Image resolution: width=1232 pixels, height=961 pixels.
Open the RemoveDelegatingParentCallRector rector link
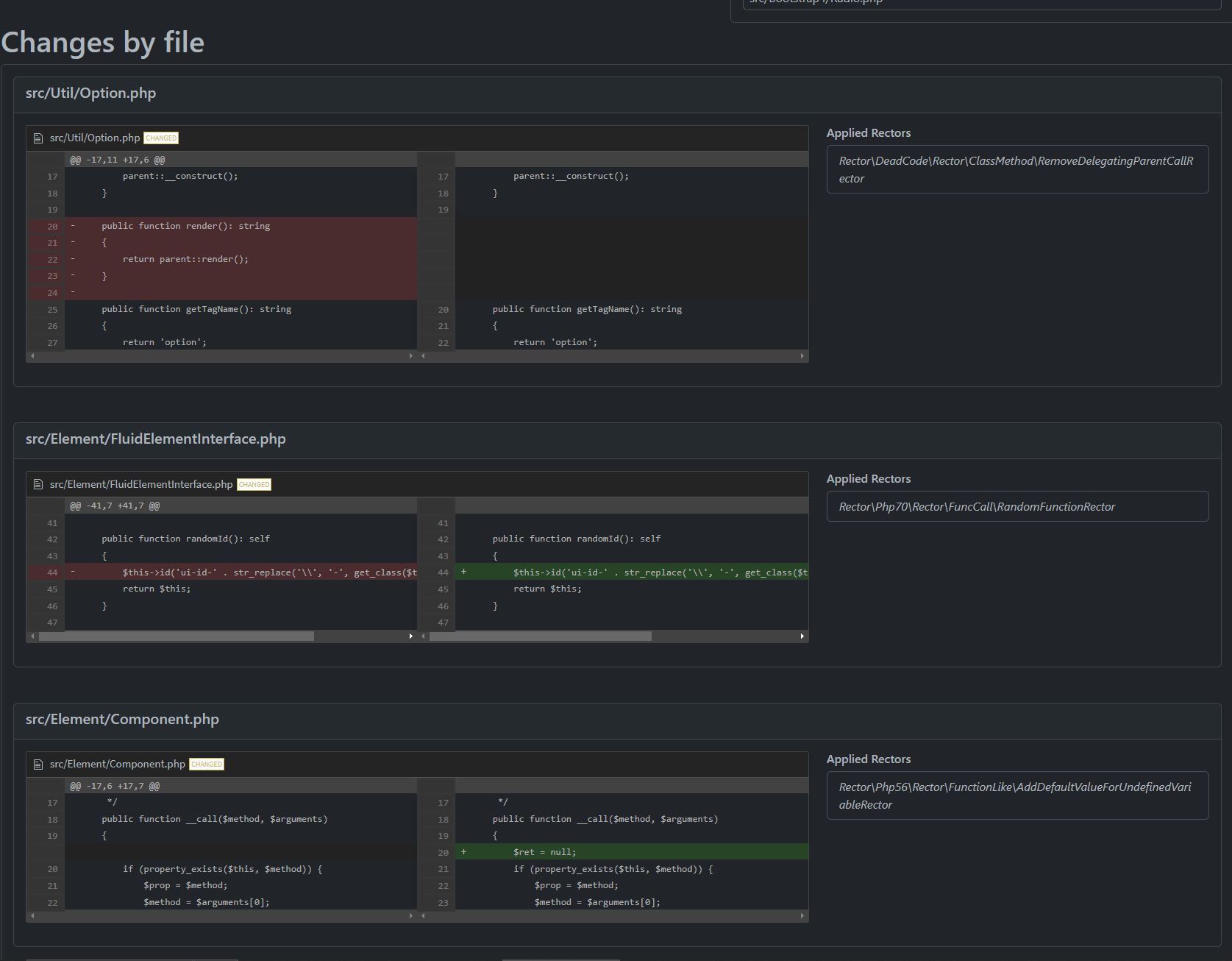1017,169
